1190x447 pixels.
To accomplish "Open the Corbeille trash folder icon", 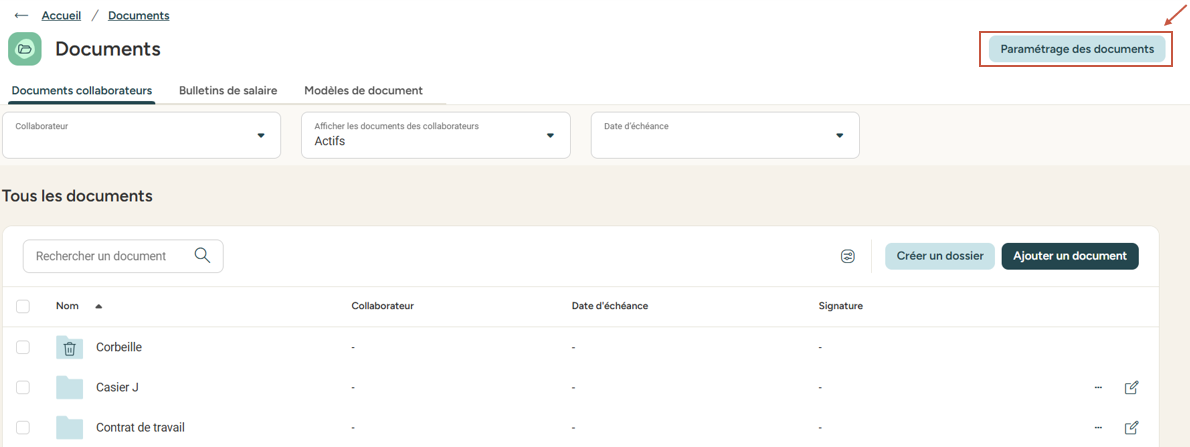I will [x=69, y=347].
